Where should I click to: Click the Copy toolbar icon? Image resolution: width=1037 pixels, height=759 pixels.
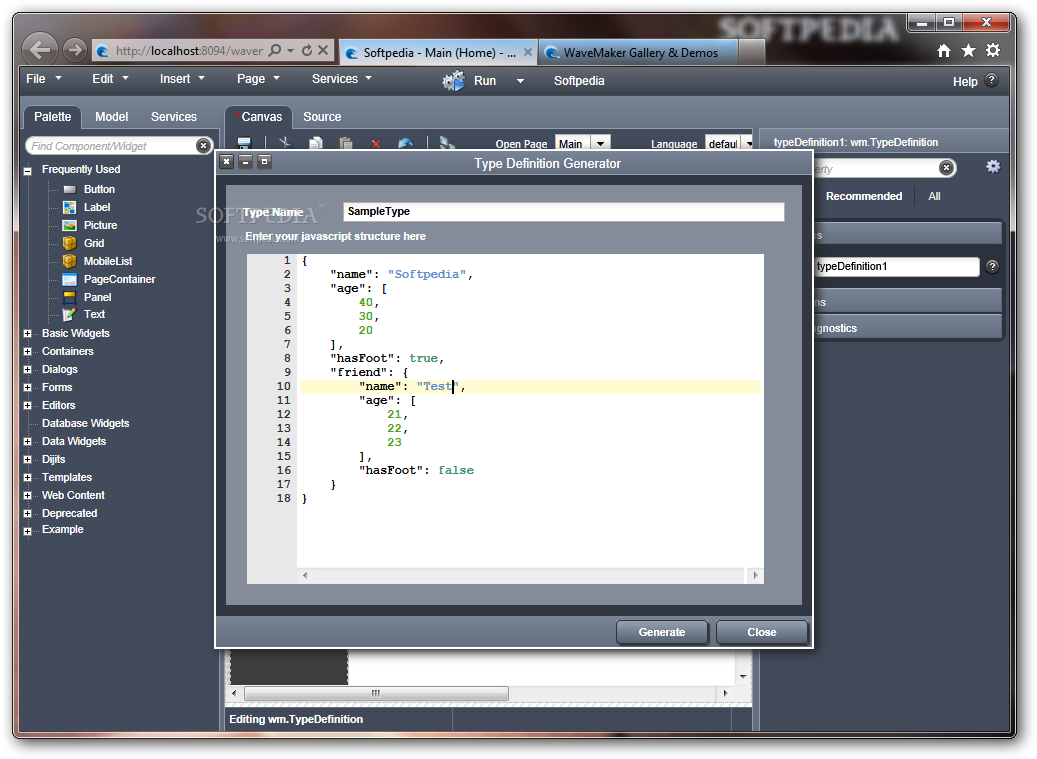pyautogui.click(x=317, y=143)
